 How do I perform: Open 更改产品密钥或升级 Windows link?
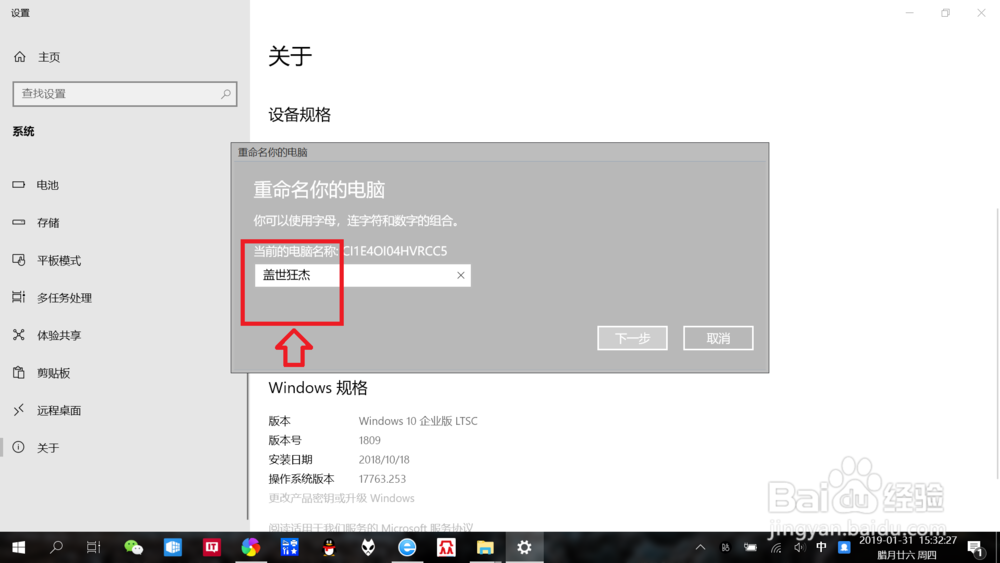[x=341, y=498]
